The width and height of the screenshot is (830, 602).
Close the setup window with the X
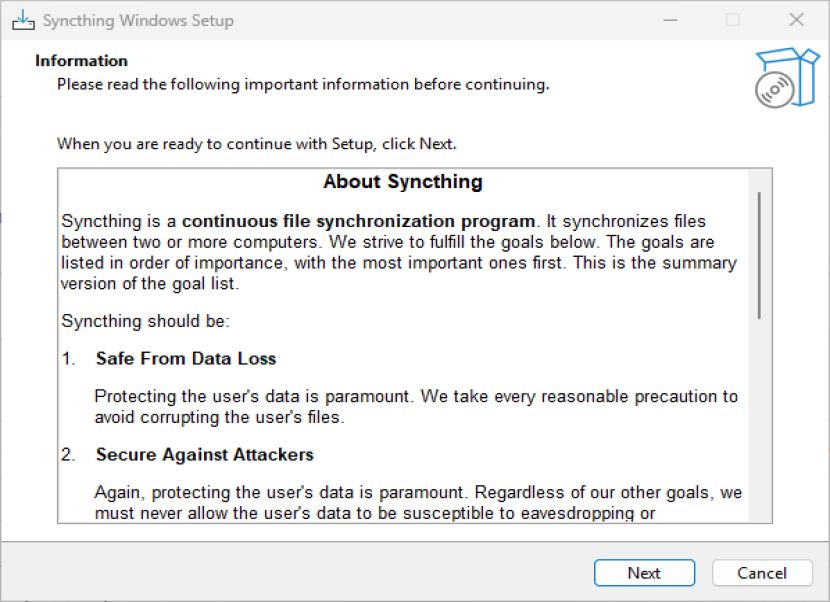[796, 20]
